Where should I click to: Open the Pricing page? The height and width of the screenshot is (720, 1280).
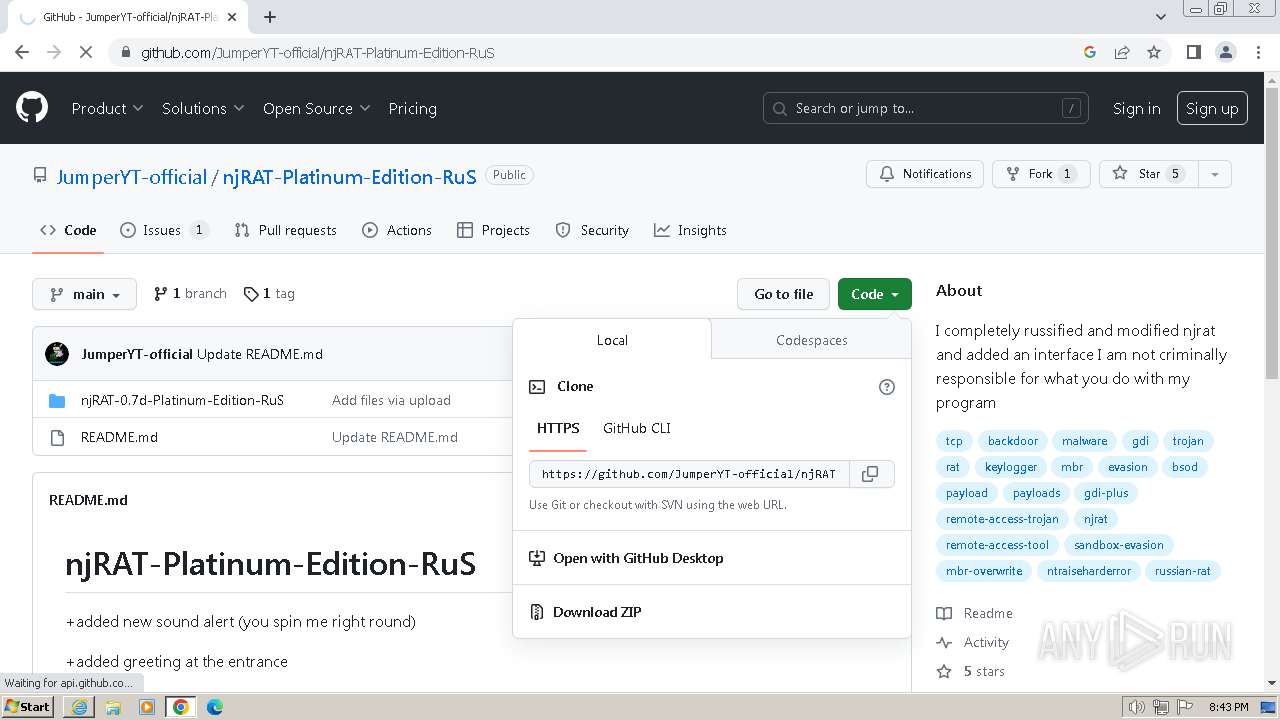click(x=412, y=108)
